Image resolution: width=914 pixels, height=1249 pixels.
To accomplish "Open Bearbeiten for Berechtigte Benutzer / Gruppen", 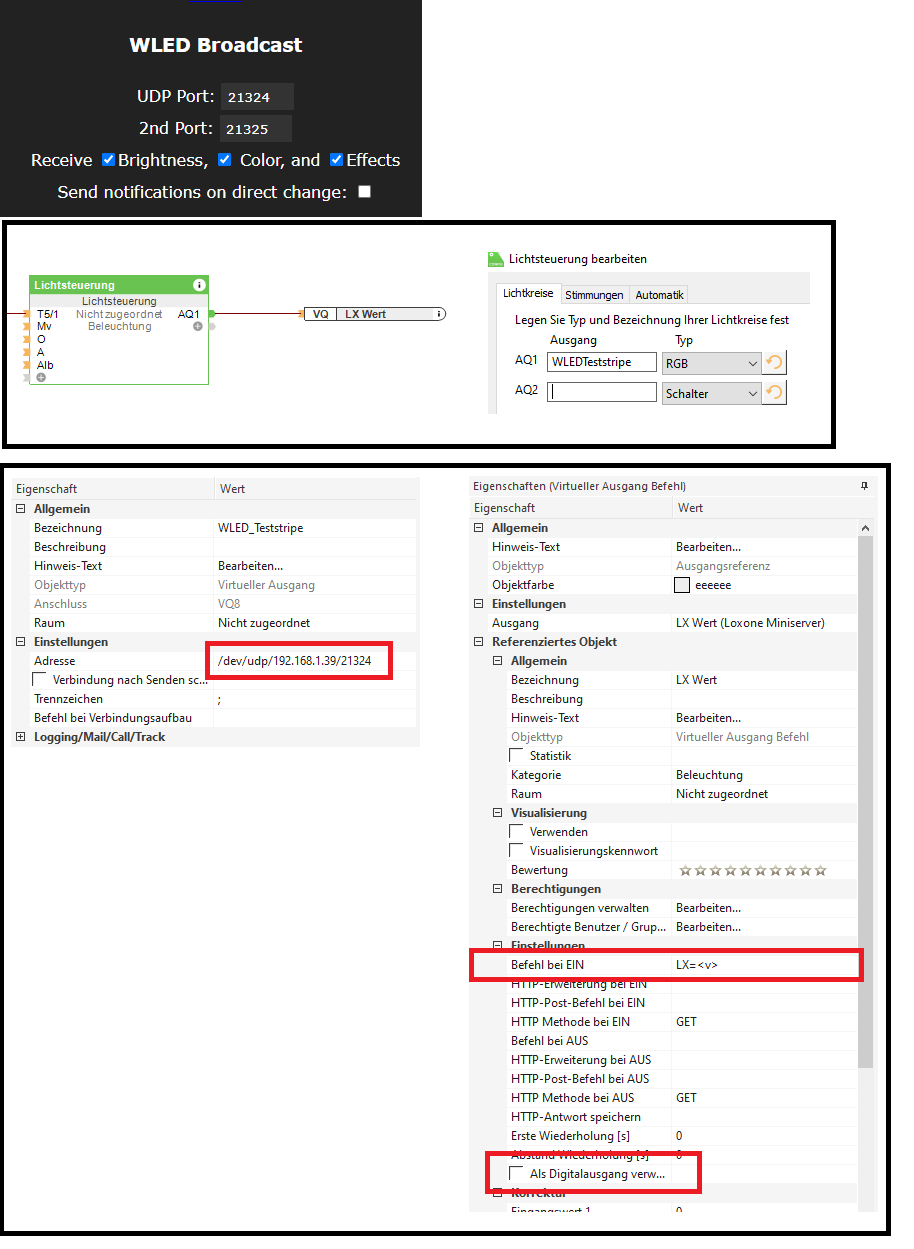I will click(708, 927).
